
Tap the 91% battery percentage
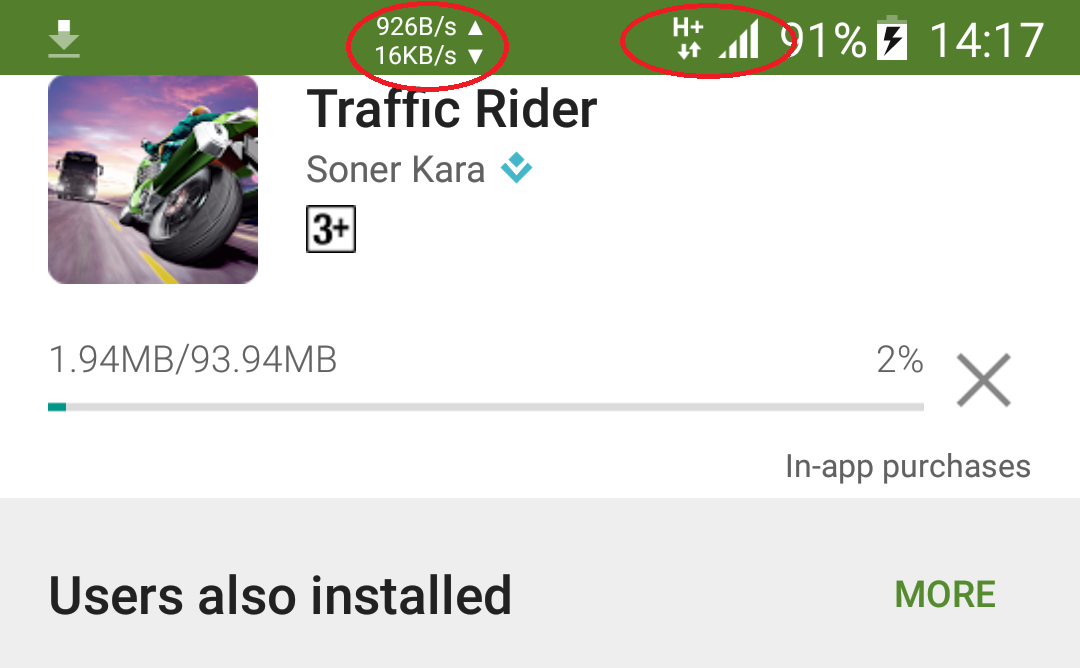[823, 40]
